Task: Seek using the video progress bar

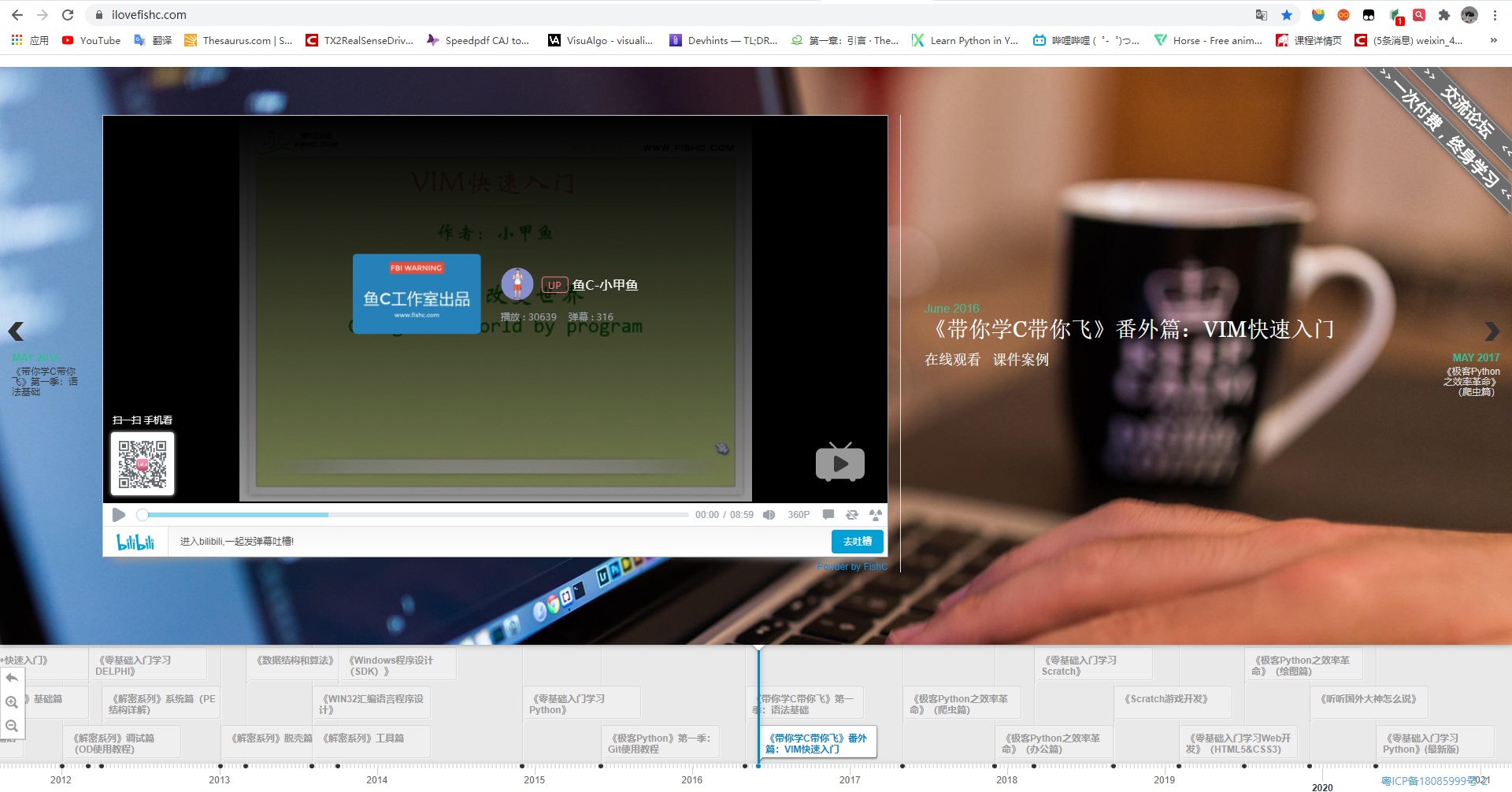Action: [415, 515]
